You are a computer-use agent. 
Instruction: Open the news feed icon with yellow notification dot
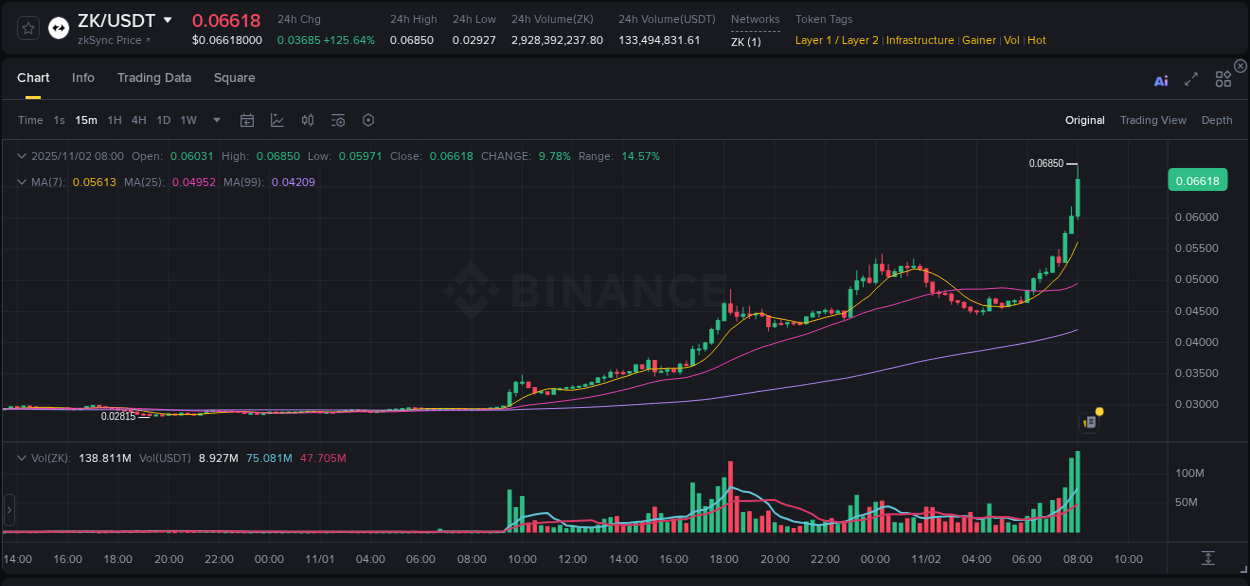pyautogui.click(x=1090, y=421)
